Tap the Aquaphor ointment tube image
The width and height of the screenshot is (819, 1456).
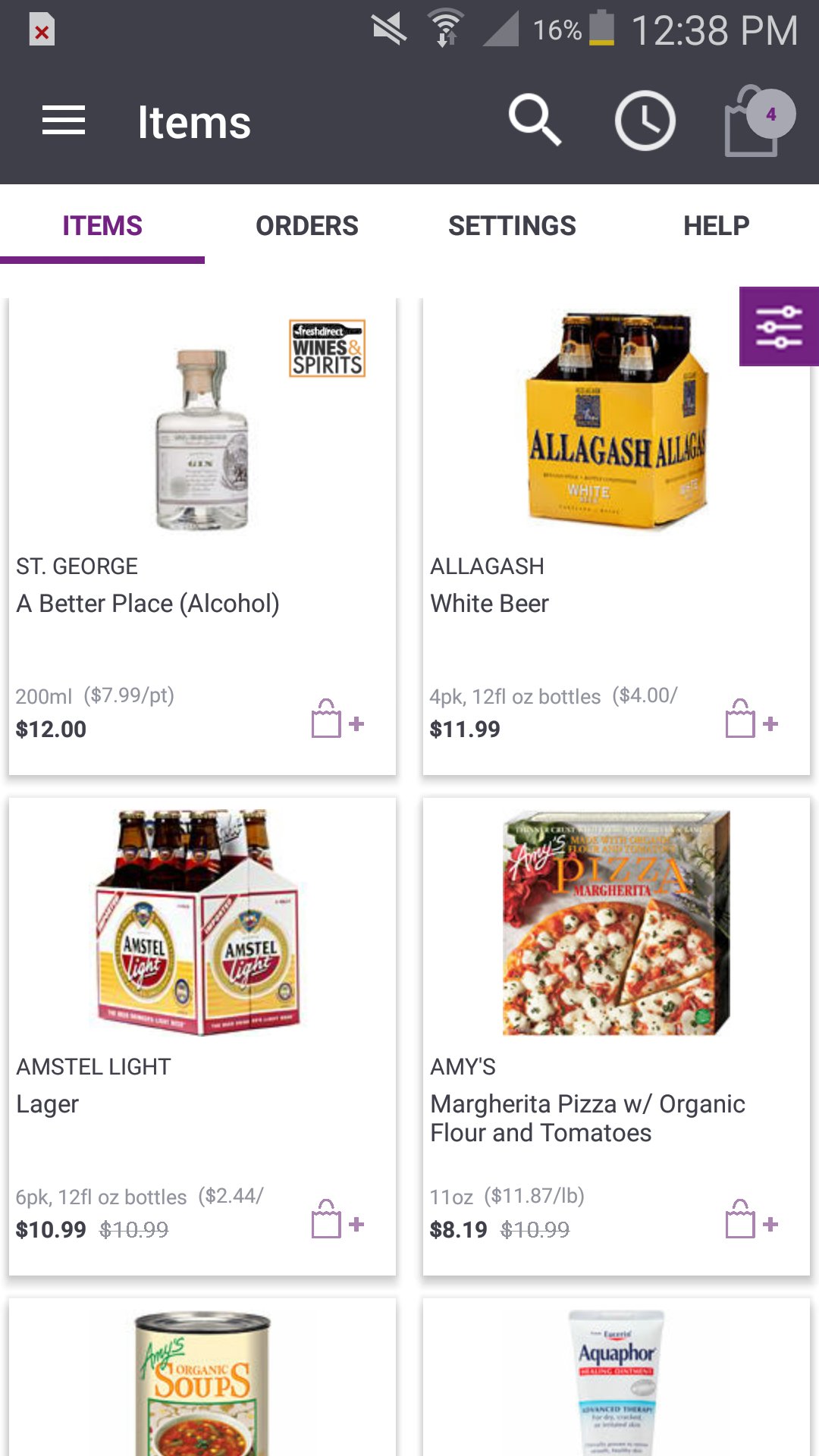click(616, 1380)
